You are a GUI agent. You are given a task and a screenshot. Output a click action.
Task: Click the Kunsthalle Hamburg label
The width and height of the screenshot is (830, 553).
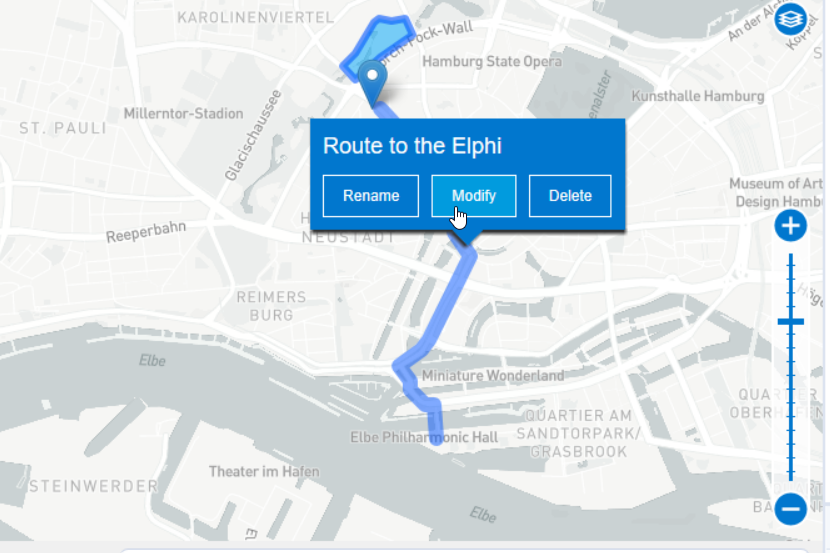tap(698, 97)
